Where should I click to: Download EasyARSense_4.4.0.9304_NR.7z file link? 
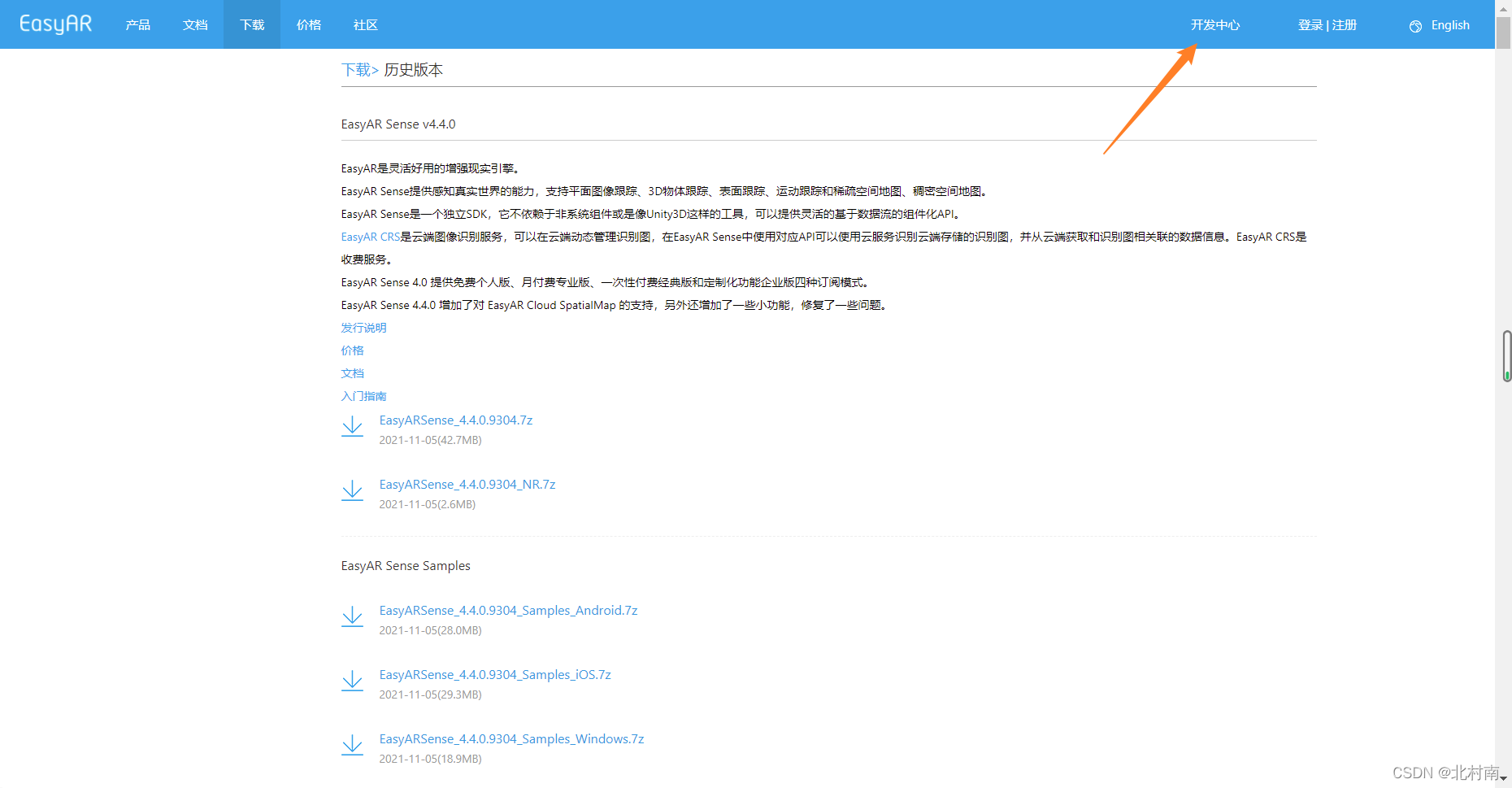coord(467,485)
